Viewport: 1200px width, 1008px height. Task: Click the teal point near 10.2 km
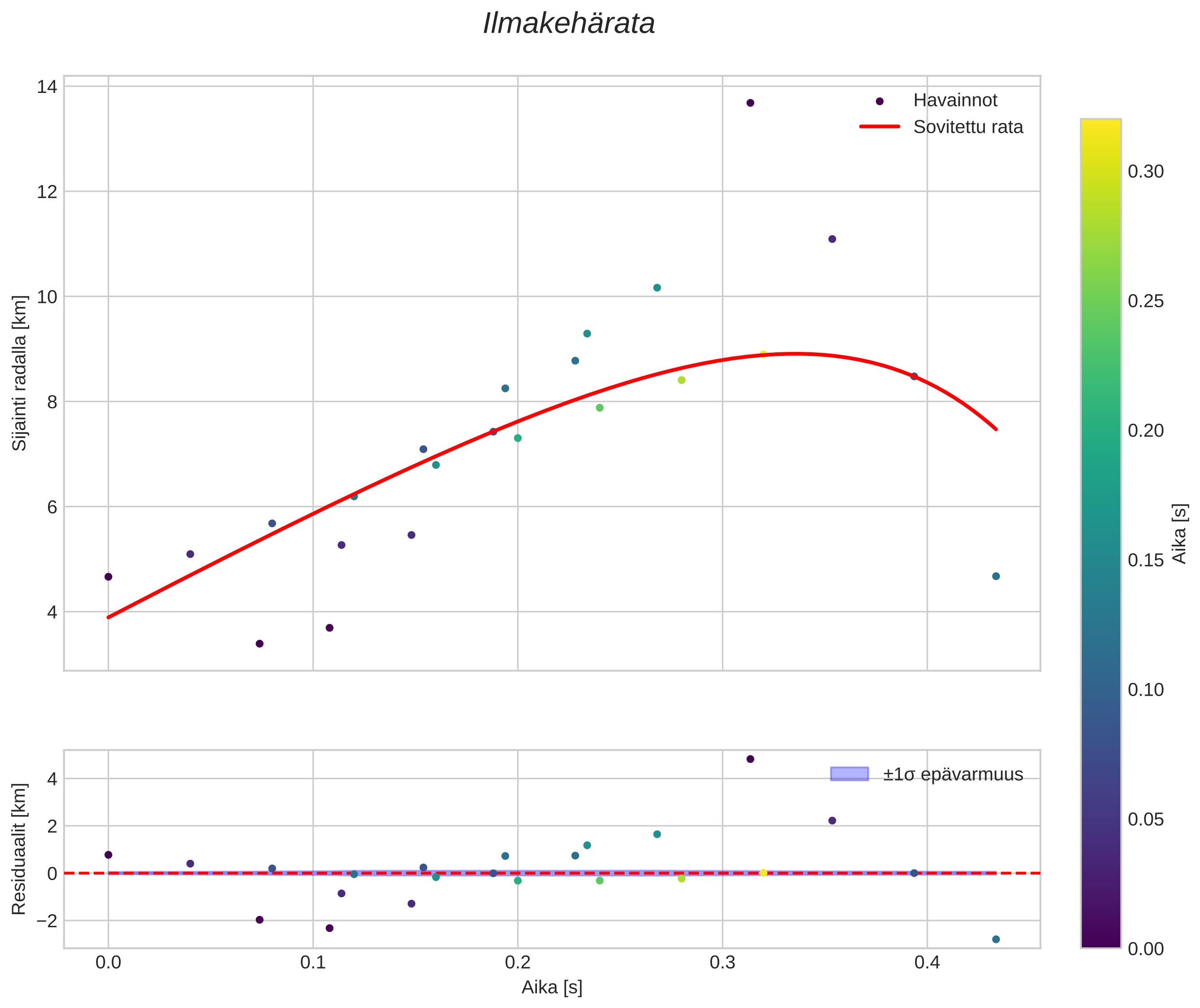point(657,287)
